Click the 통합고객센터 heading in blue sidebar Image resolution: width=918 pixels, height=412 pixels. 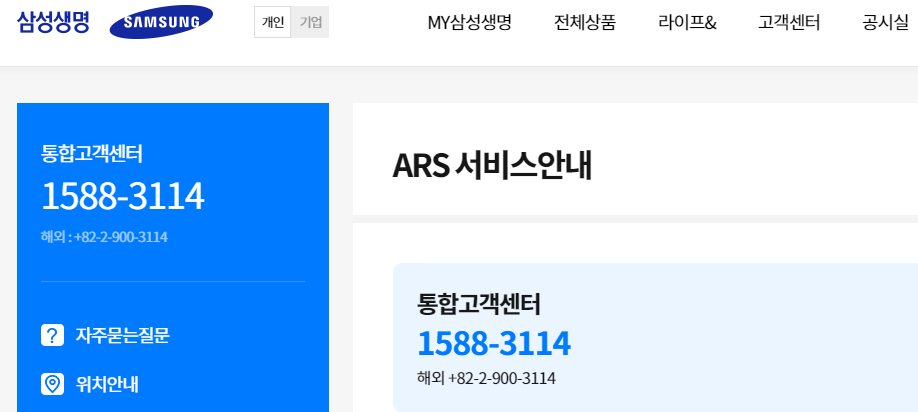92,154
